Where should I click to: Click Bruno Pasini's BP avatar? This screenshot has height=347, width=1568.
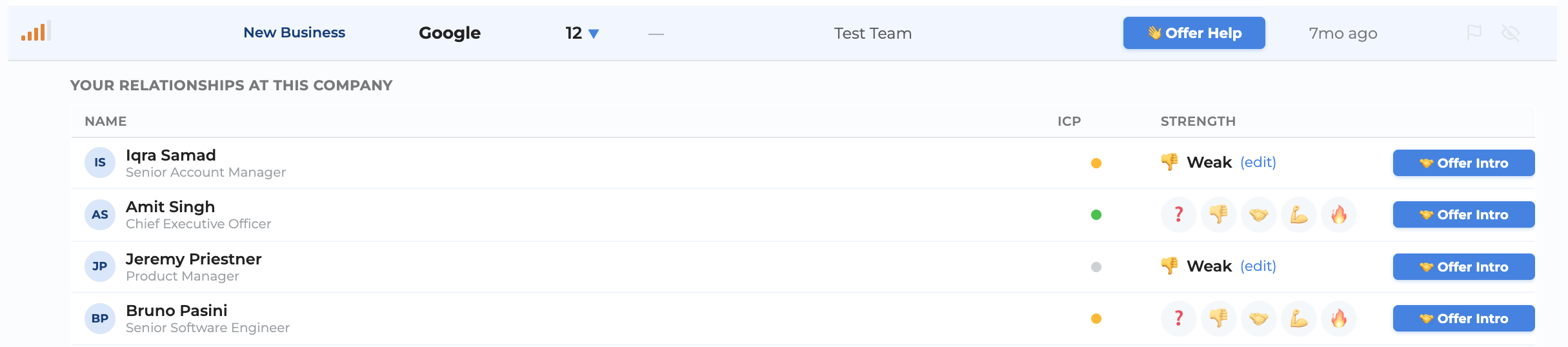(x=100, y=319)
